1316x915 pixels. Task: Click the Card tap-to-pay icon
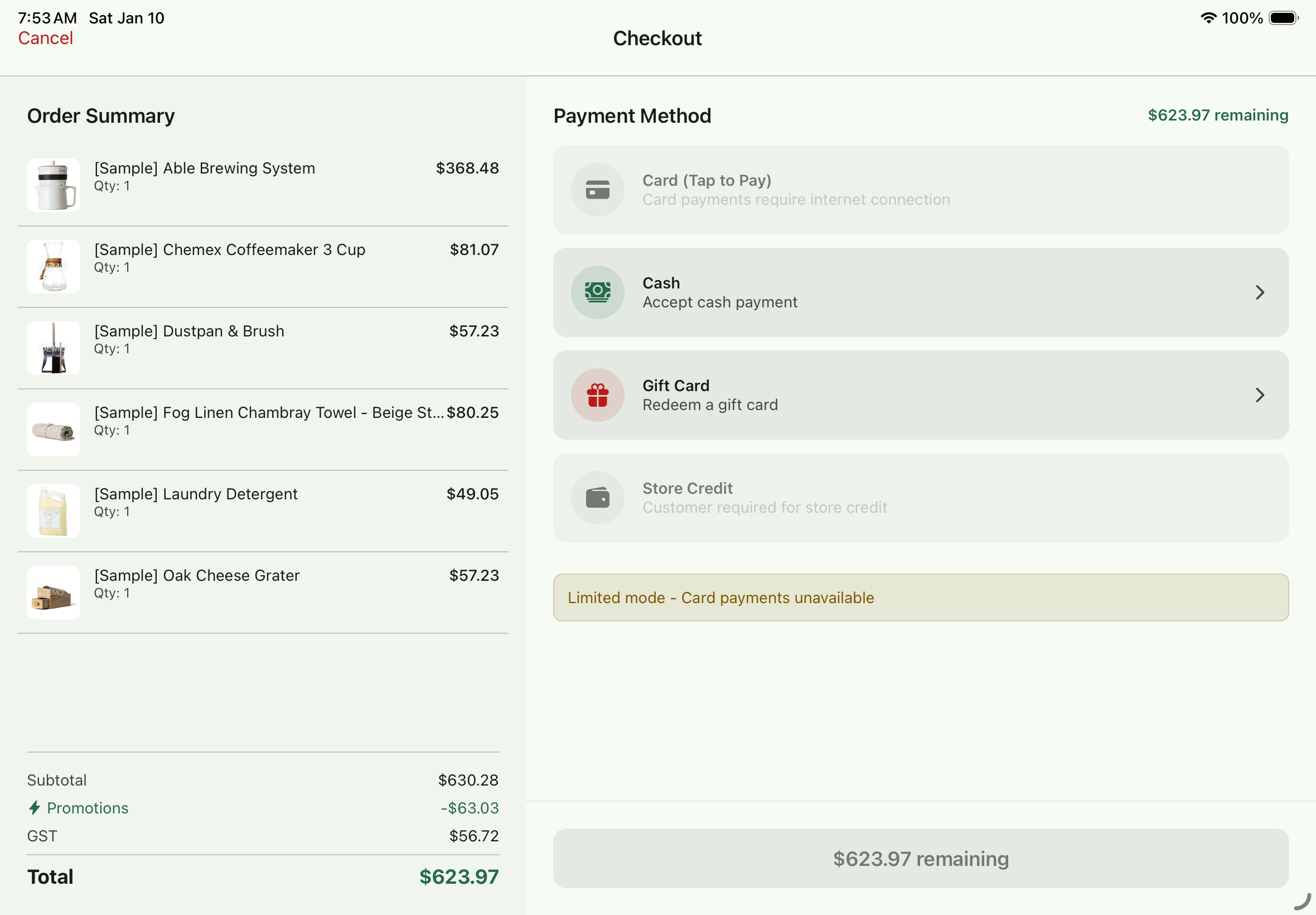click(x=597, y=189)
